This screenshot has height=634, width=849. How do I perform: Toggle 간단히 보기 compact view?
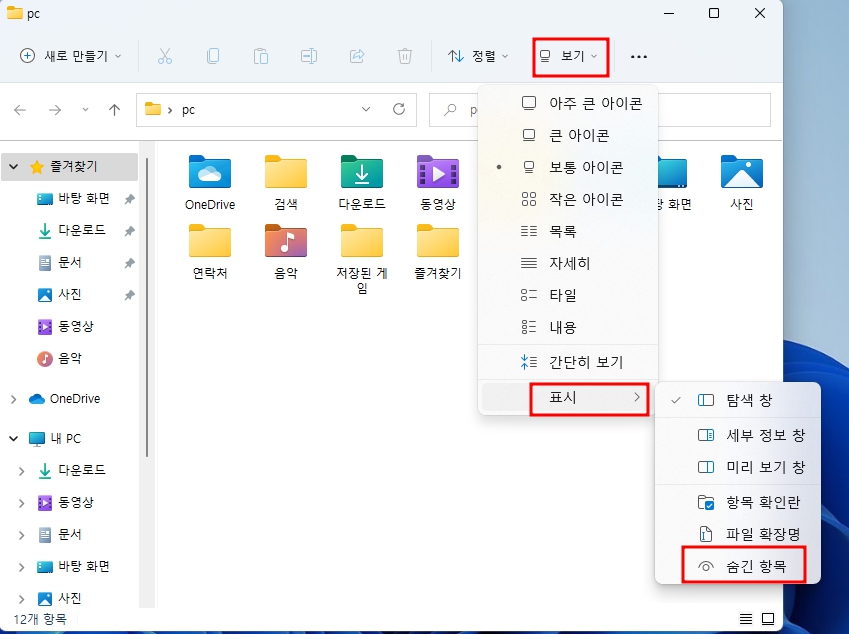[569, 362]
